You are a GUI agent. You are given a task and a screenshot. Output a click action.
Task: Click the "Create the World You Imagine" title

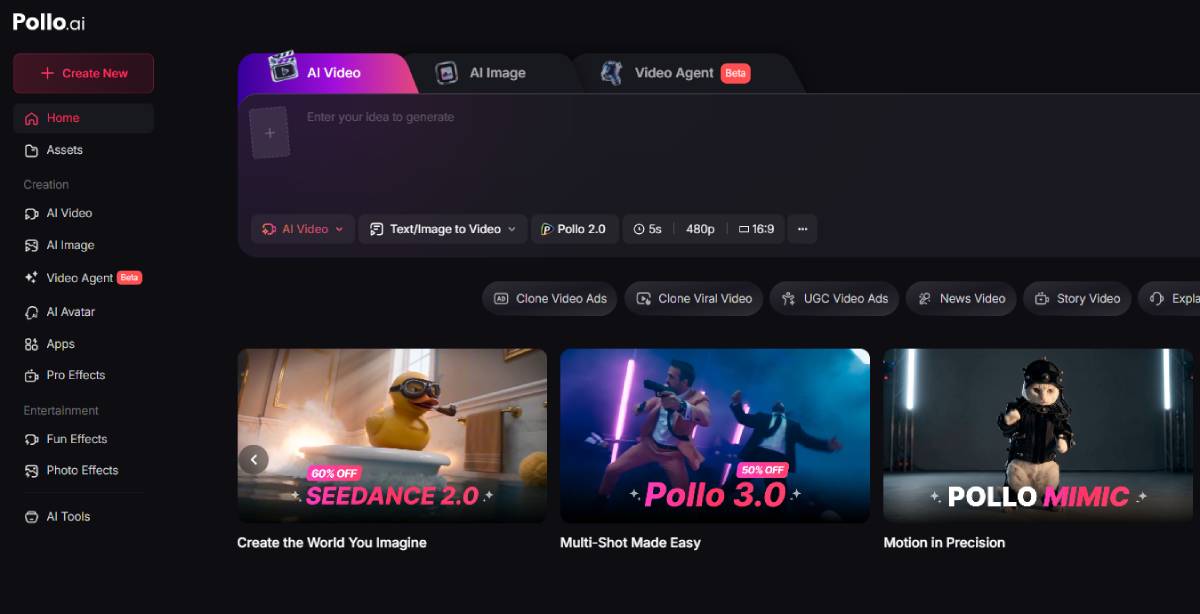[332, 543]
